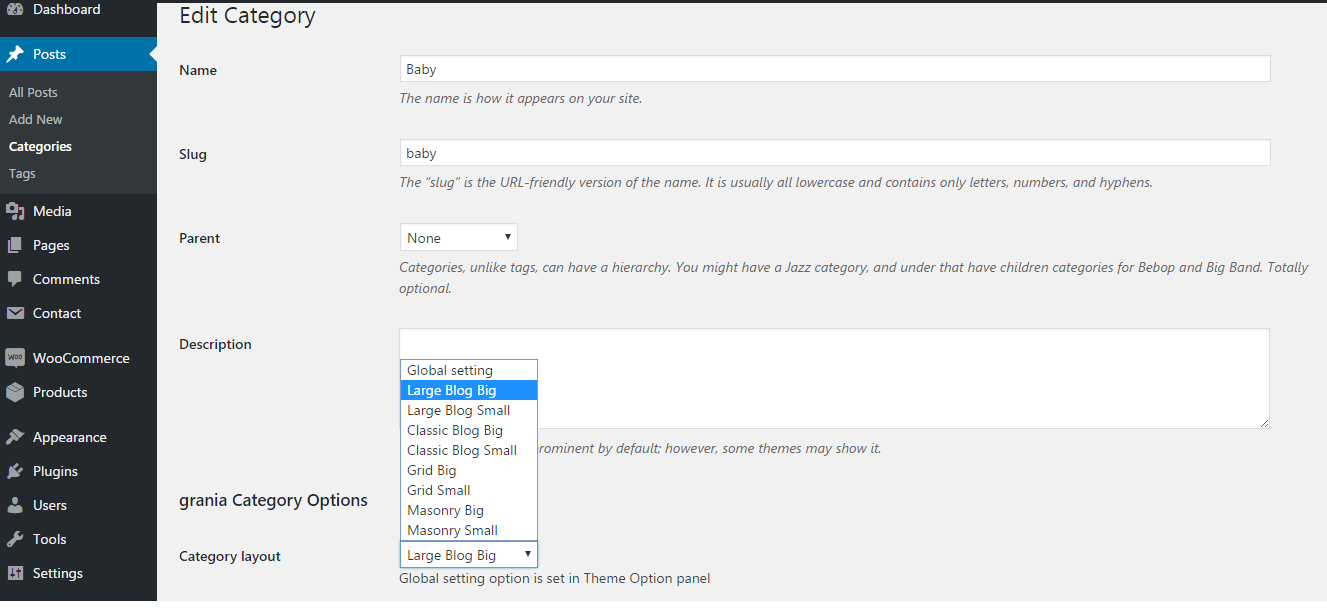Collapse the Category layout dropdown
The height and width of the screenshot is (614, 1327).
pos(468,555)
